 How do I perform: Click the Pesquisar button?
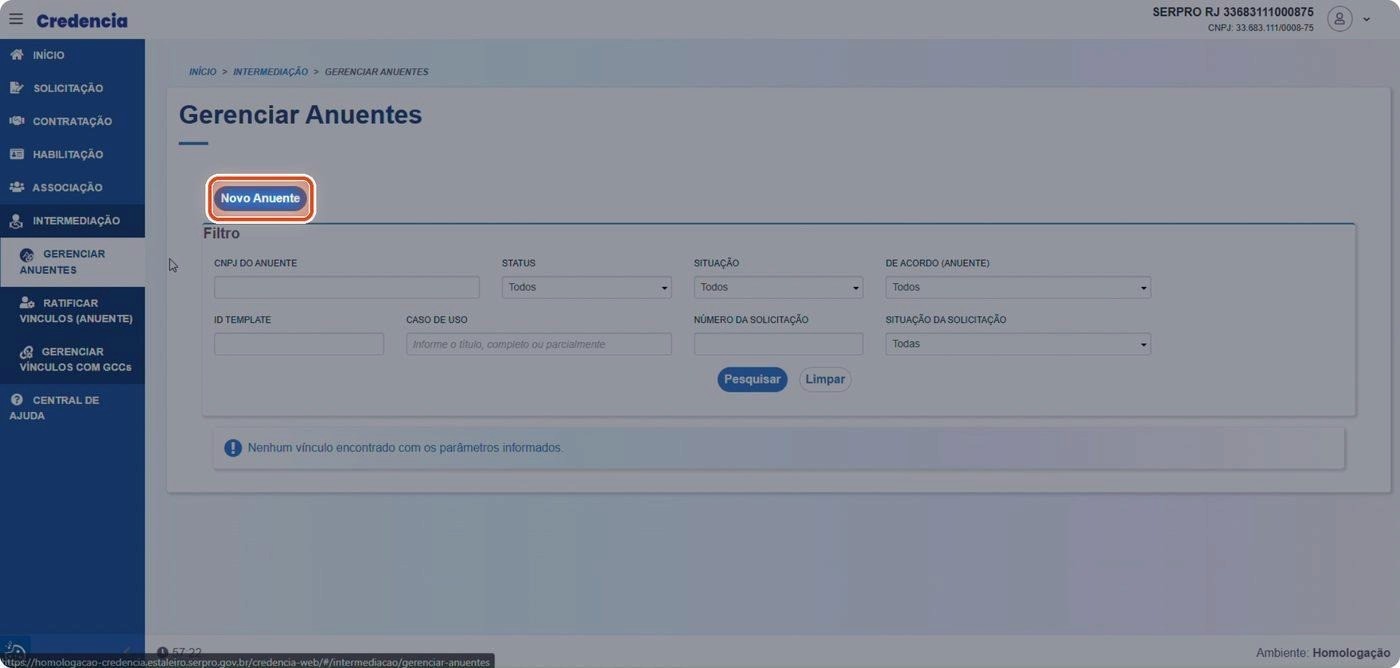coord(752,379)
